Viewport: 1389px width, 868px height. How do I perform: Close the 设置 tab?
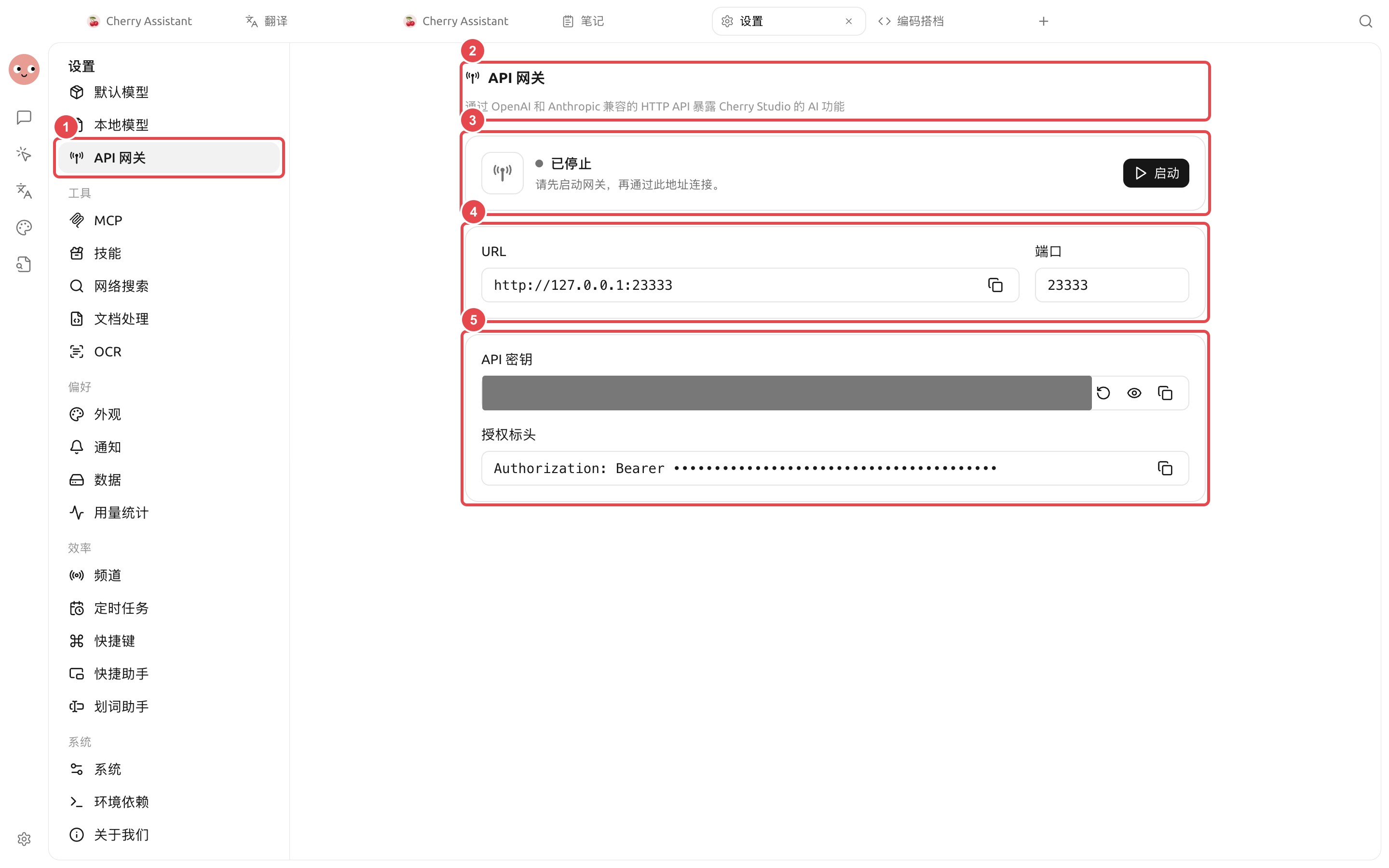click(848, 21)
